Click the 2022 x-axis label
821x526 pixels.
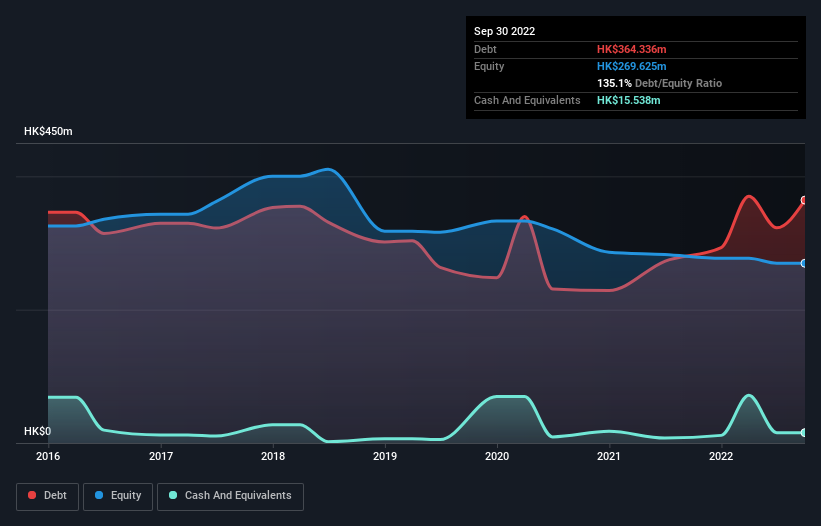721,456
